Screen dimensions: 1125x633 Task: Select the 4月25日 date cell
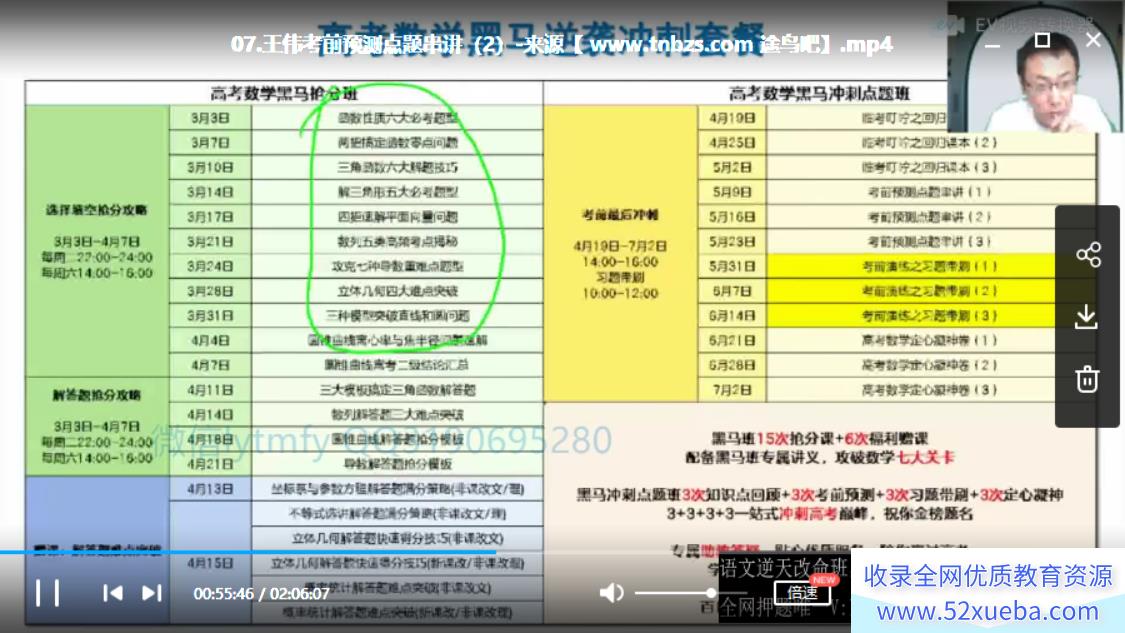point(732,143)
